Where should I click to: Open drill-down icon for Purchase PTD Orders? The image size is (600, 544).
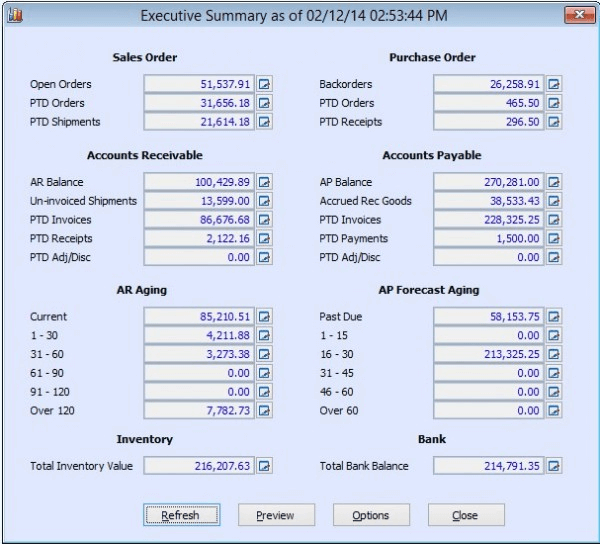click(x=554, y=103)
